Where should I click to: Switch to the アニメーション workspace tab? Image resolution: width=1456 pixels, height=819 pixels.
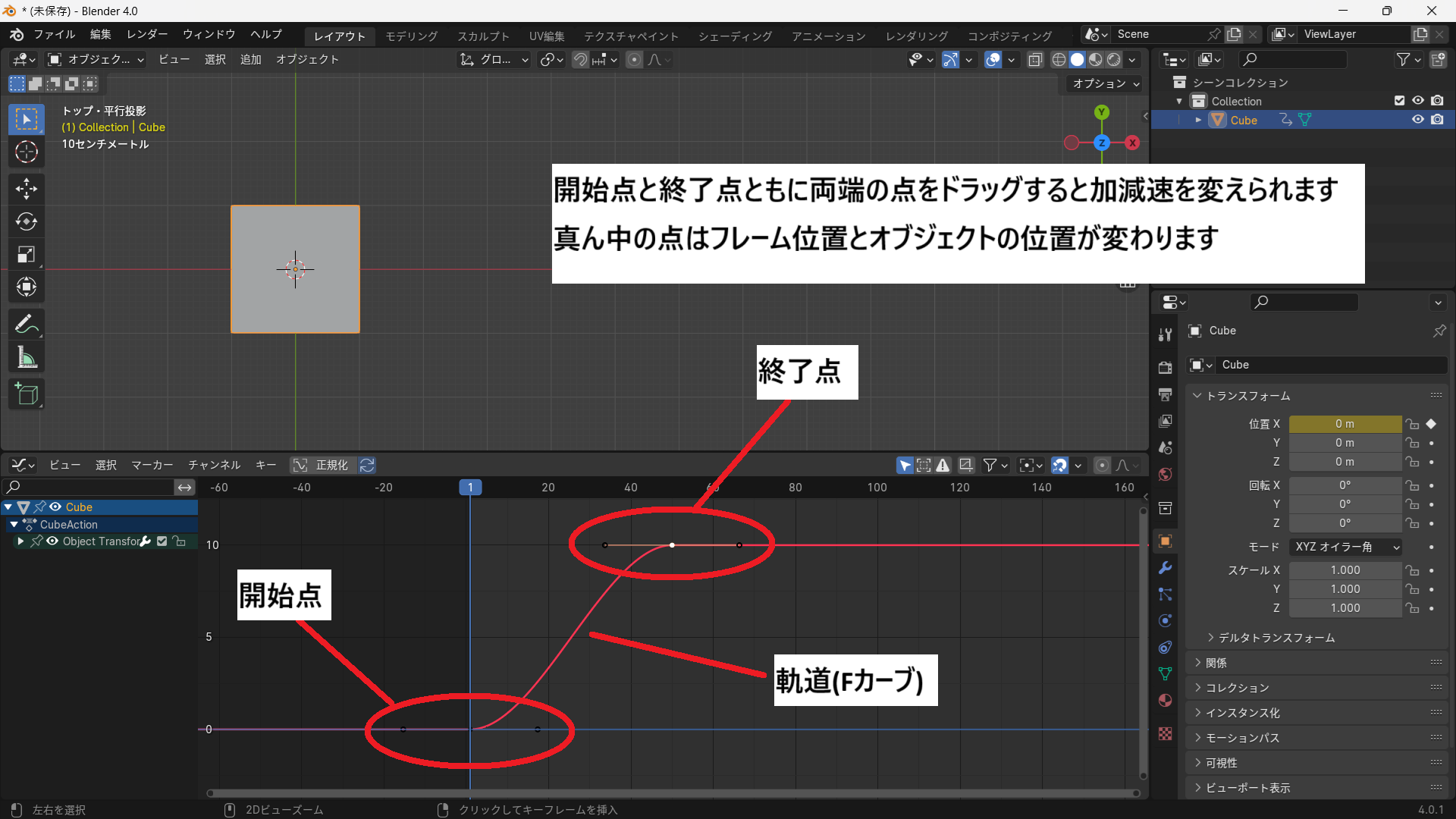pos(828,36)
